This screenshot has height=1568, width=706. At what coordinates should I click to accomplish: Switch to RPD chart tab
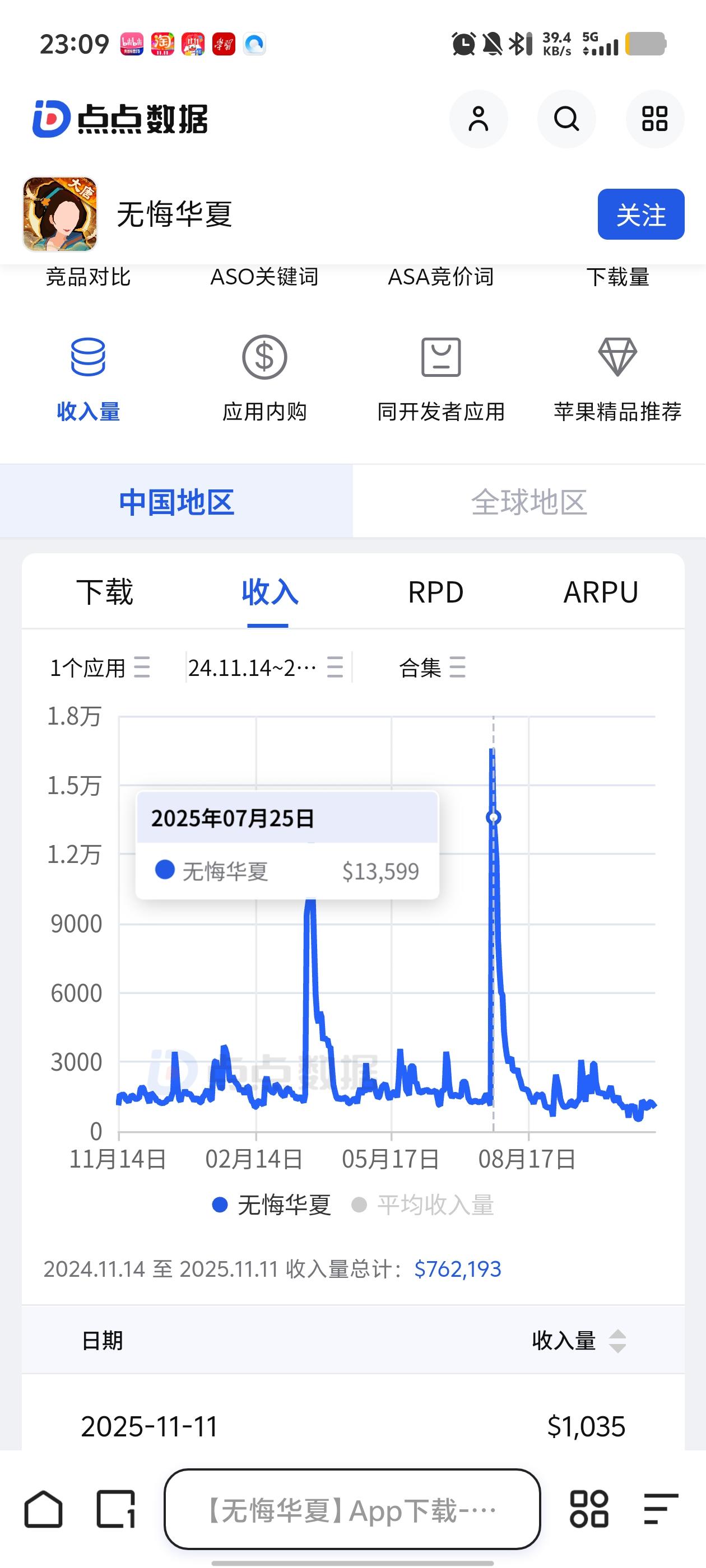click(x=435, y=592)
